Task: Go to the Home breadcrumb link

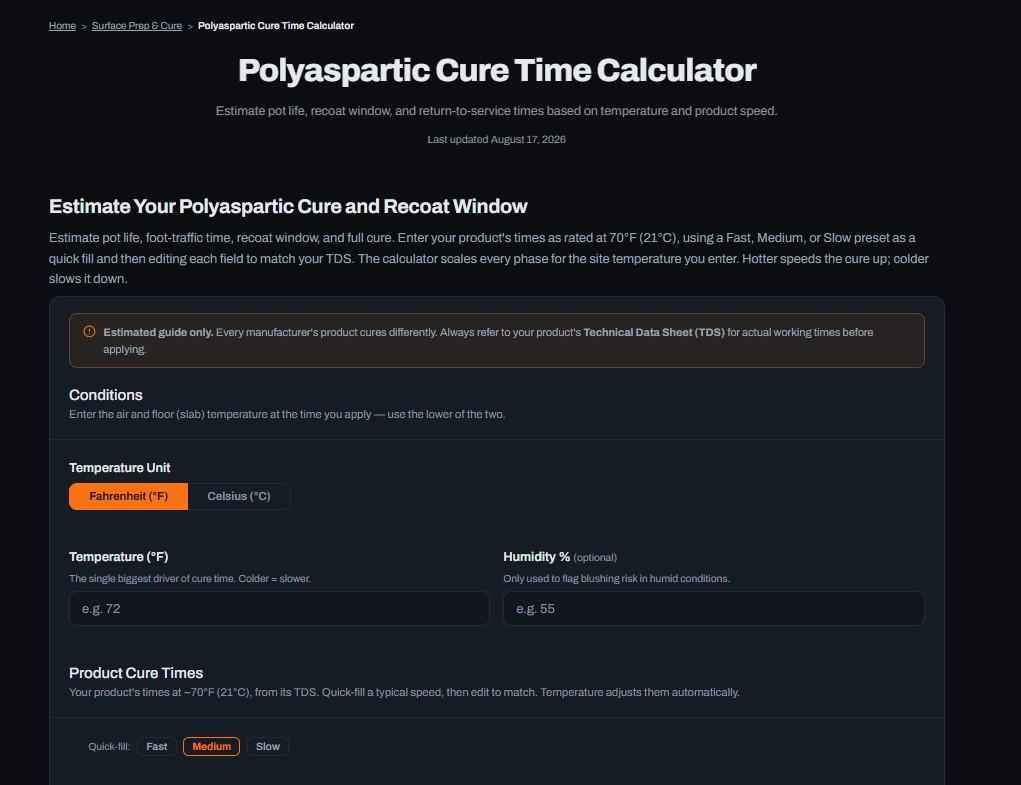Action: (63, 25)
